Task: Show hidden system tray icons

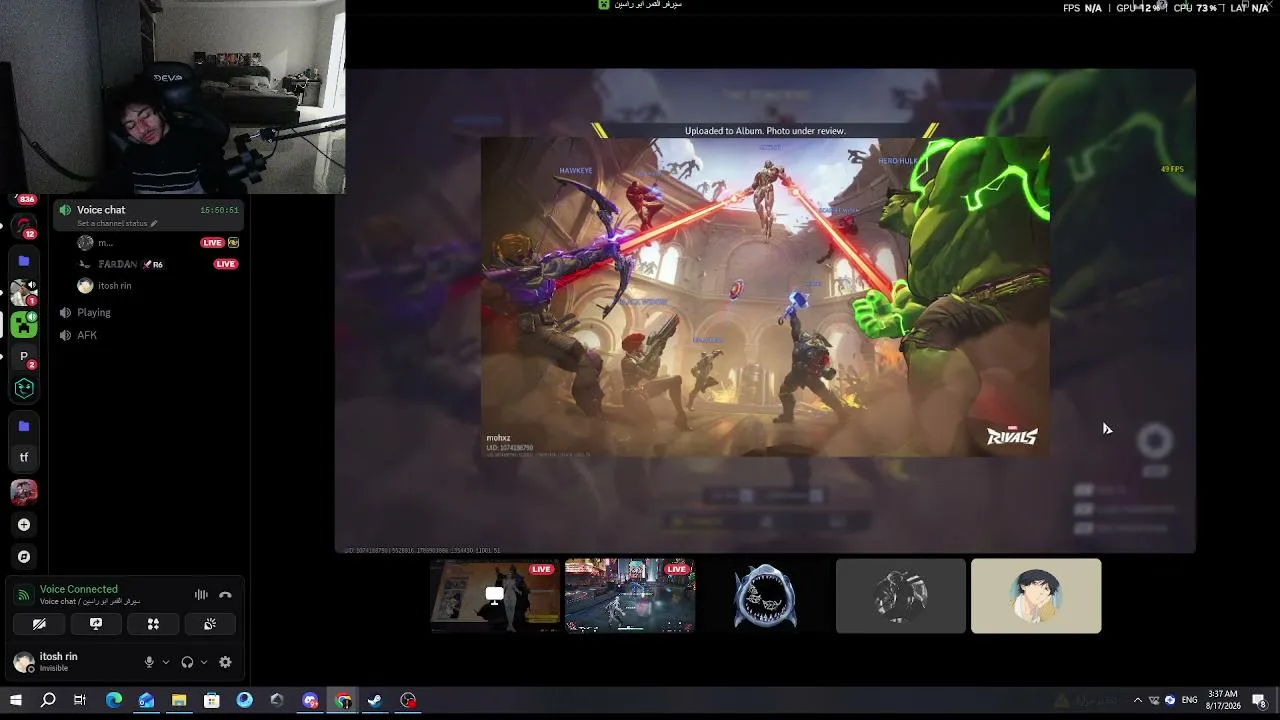Action: (x=1137, y=701)
